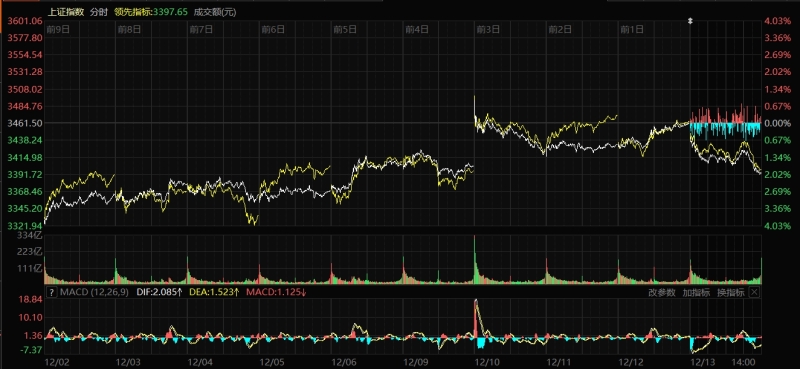Select the 前3日 day header
Viewport: 800px width, 369px height.
pos(488,30)
